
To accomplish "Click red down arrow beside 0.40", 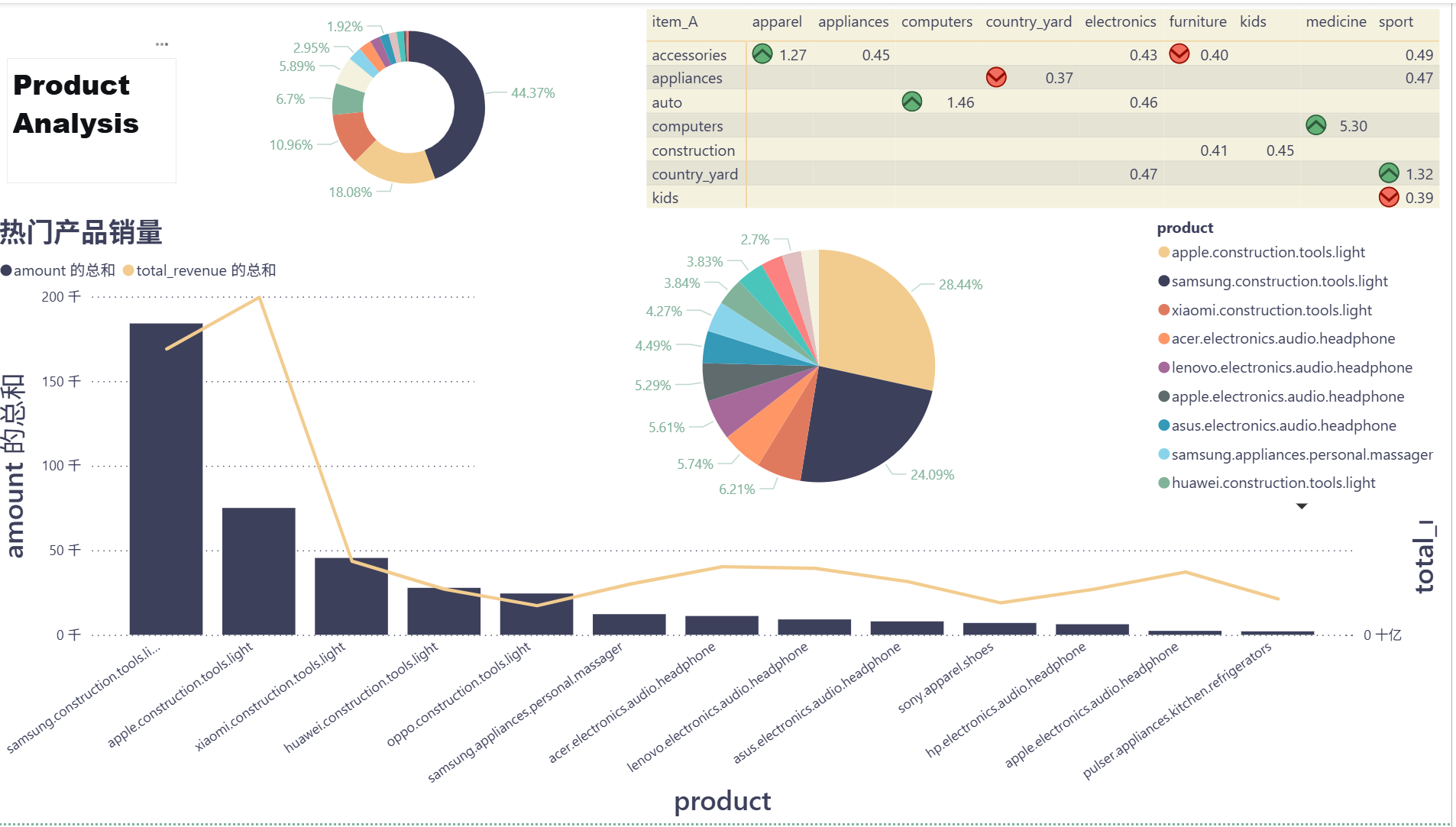I will [x=1179, y=53].
